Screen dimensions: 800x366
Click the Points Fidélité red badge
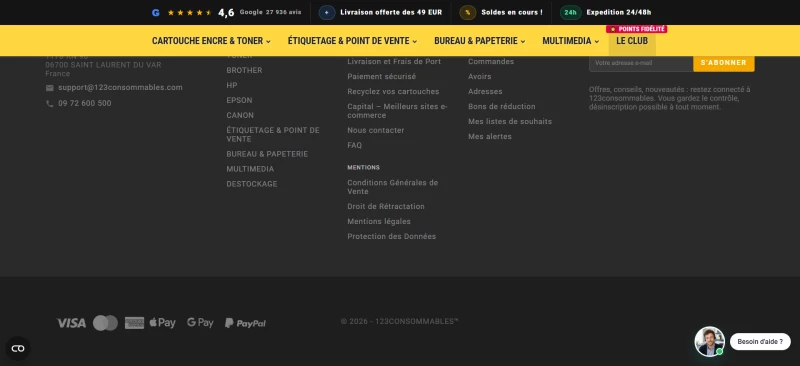click(637, 29)
